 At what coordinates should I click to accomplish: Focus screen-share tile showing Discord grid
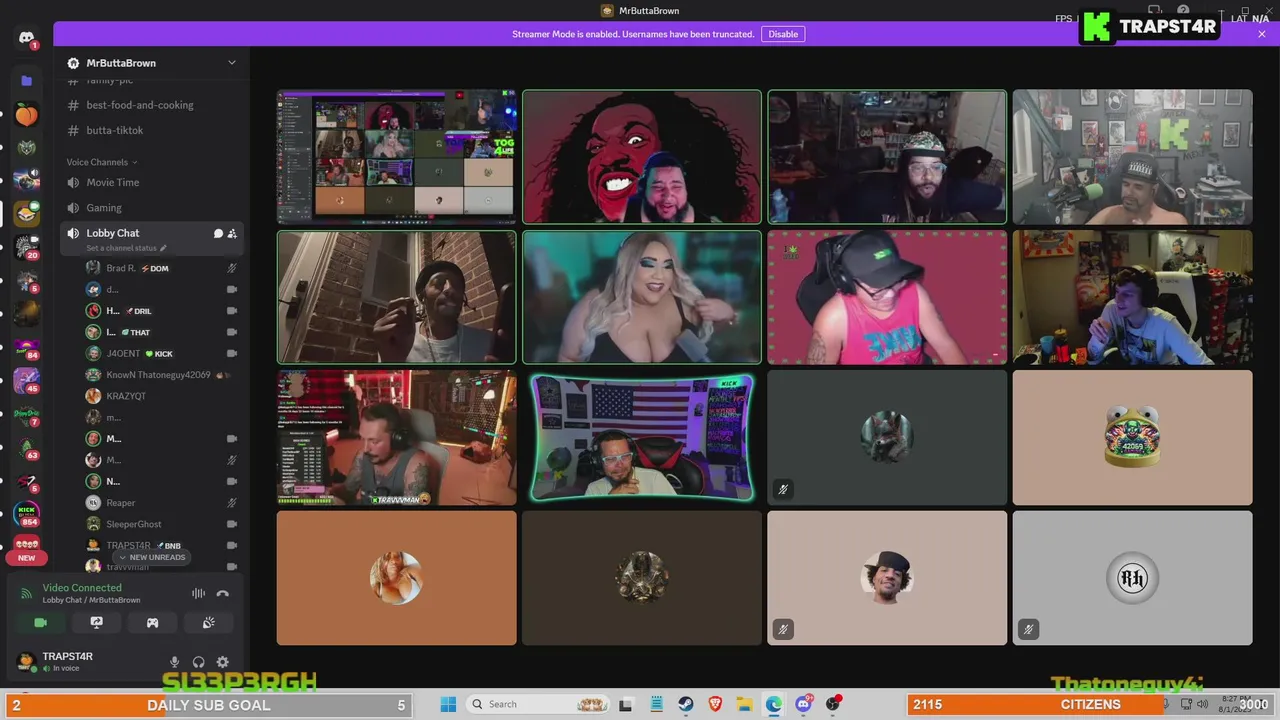397,157
